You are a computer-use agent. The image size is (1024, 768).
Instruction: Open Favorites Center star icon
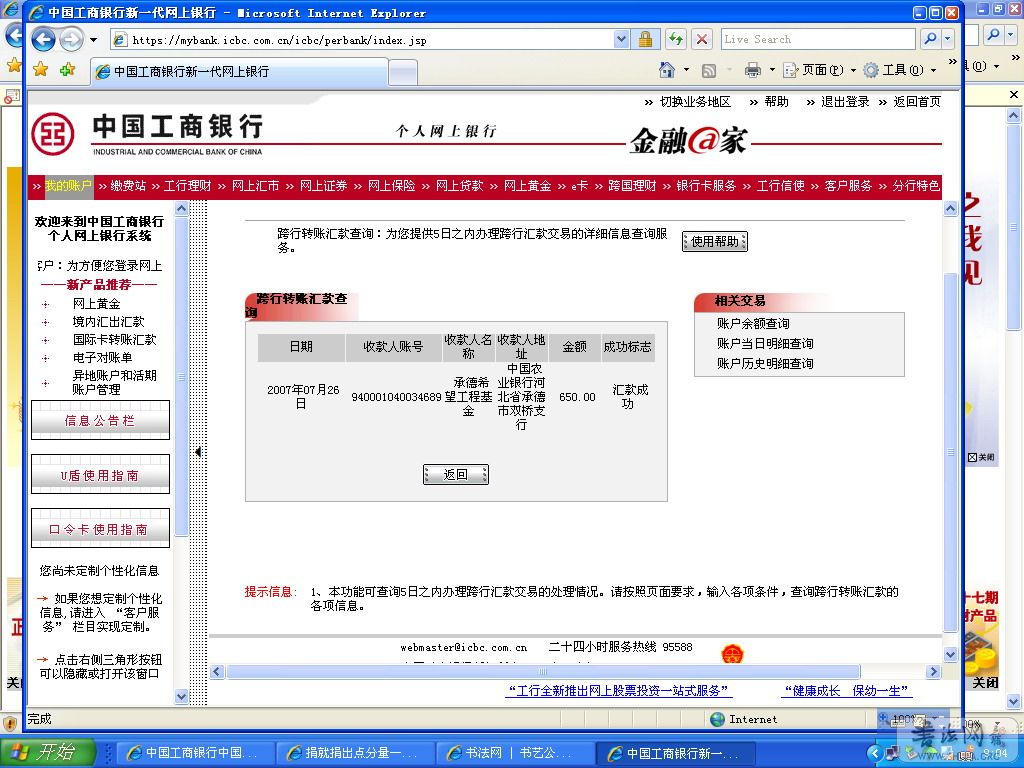click(40, 69)
